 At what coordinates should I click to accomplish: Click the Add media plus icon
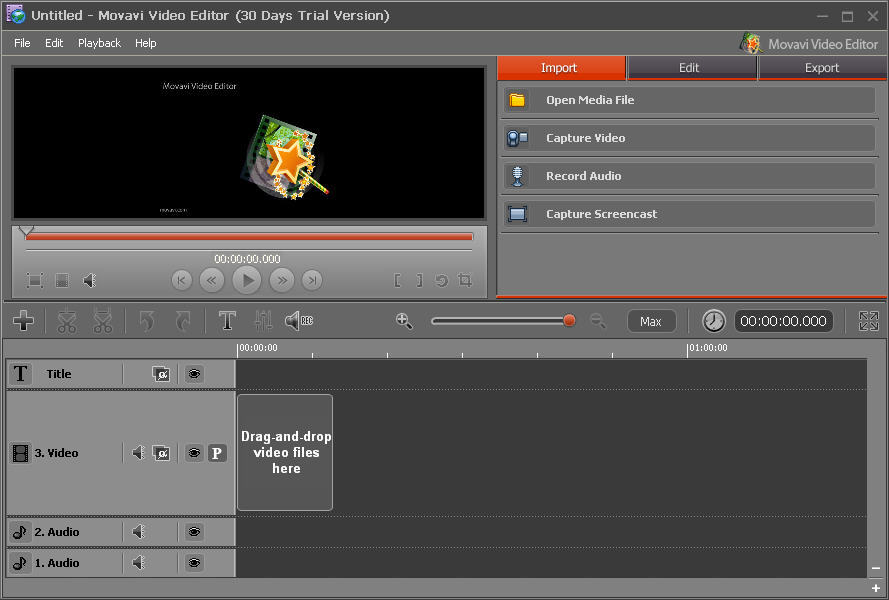(24, 321)
